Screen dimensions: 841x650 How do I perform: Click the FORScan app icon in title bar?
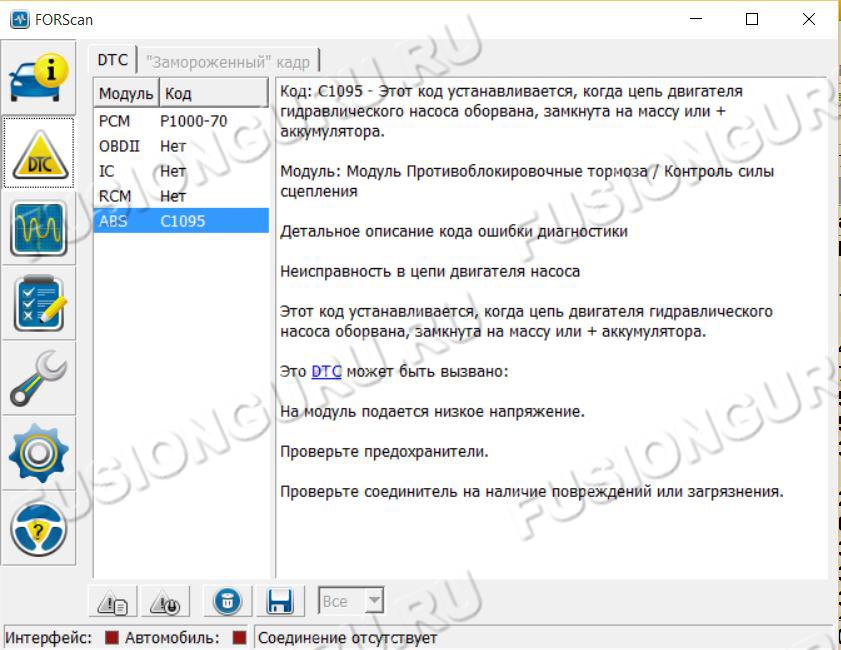point(20,20)
